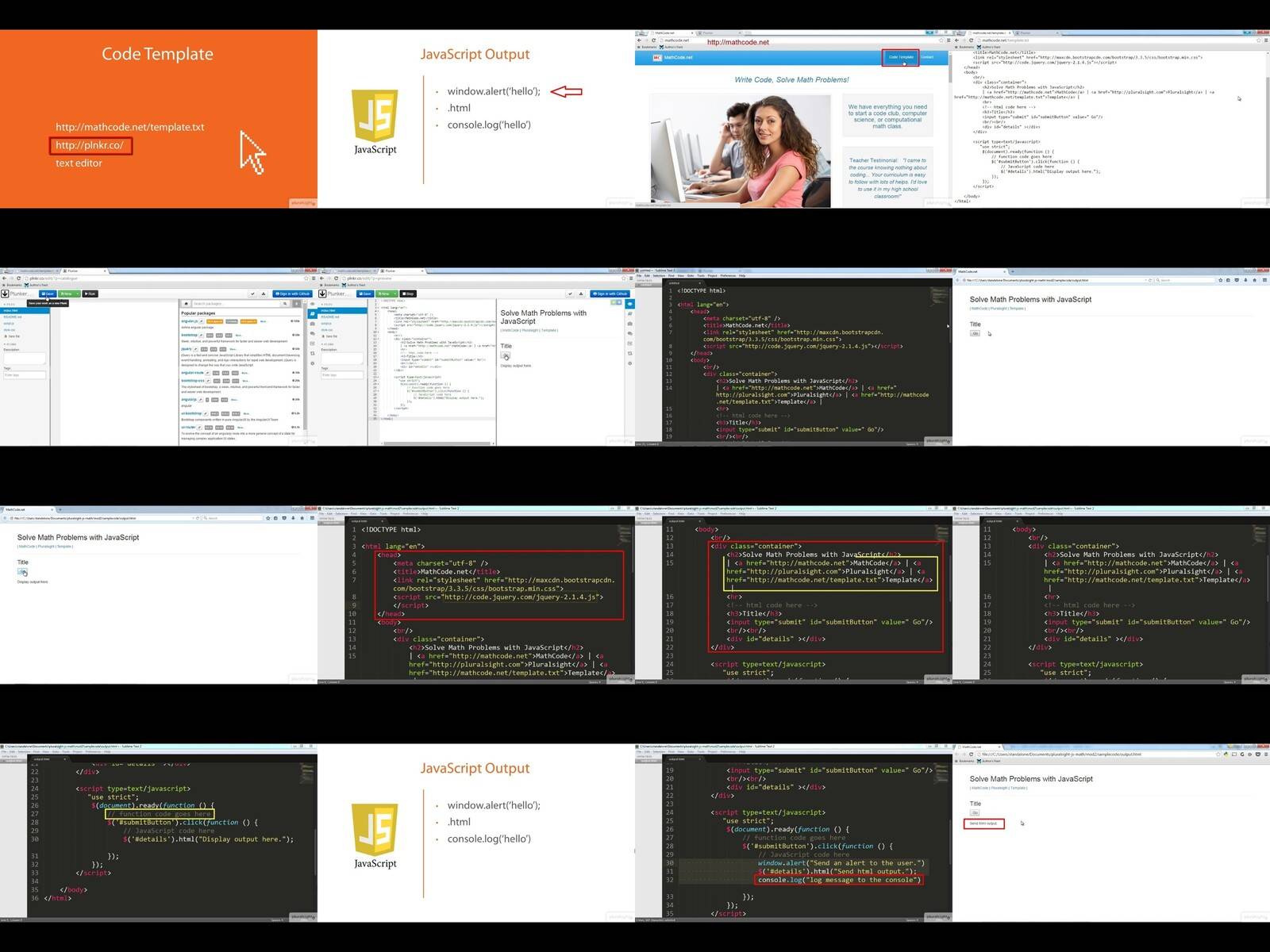Select README.md in Plunker catalogue file list
The height and width of the screenshot is (952, 1270).
pyautogui.click(x=13, y=317)
